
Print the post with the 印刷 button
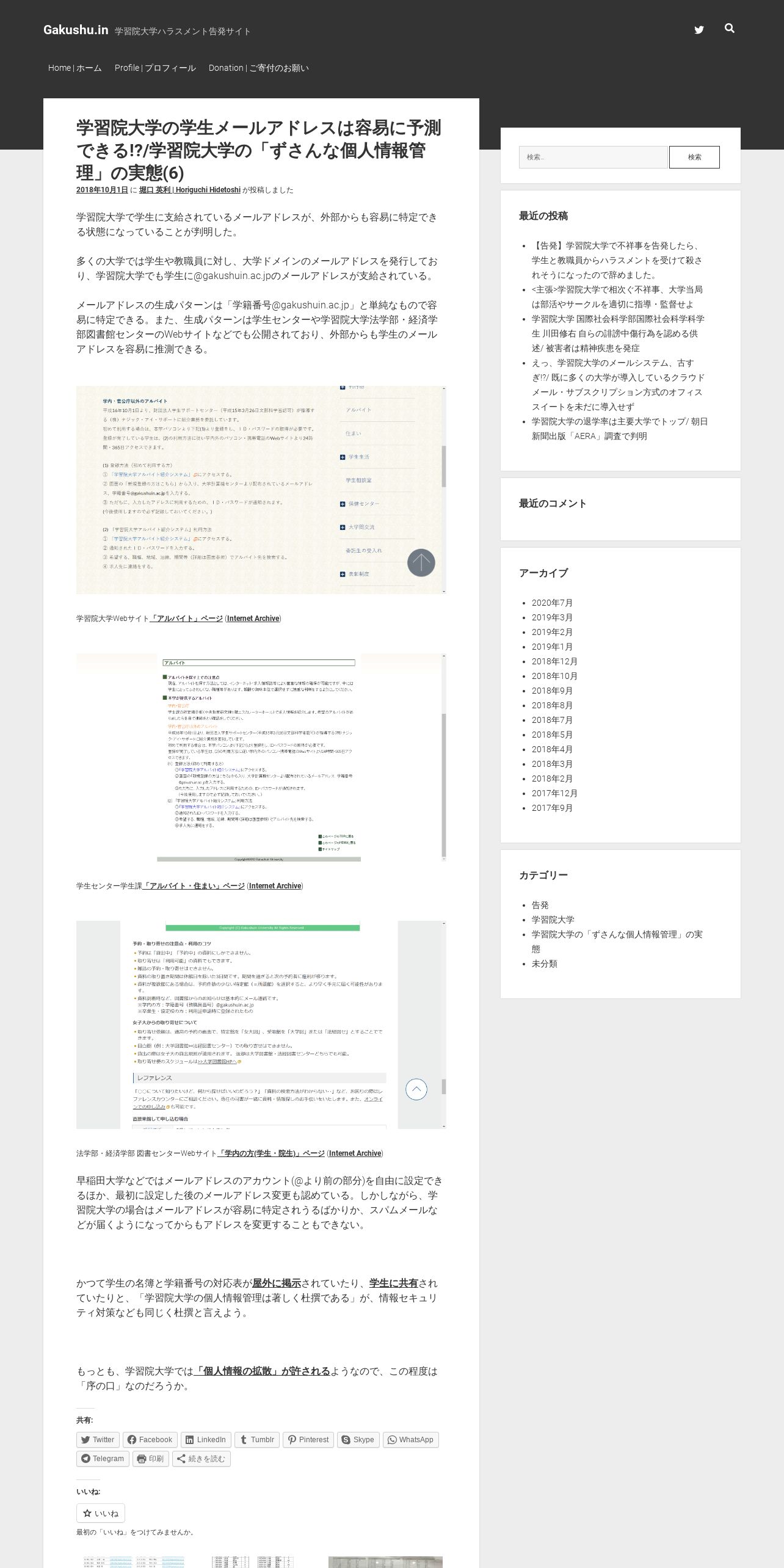pos(150,1459)
